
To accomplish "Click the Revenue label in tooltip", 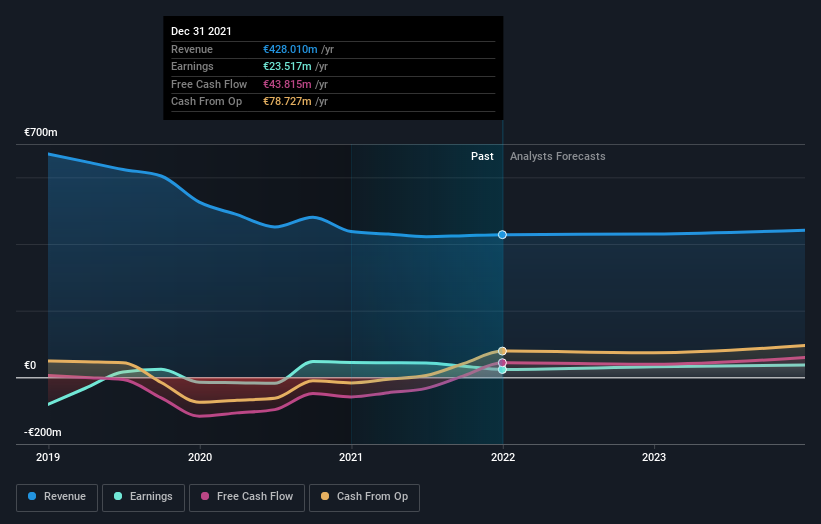I will tap(192, 49).
